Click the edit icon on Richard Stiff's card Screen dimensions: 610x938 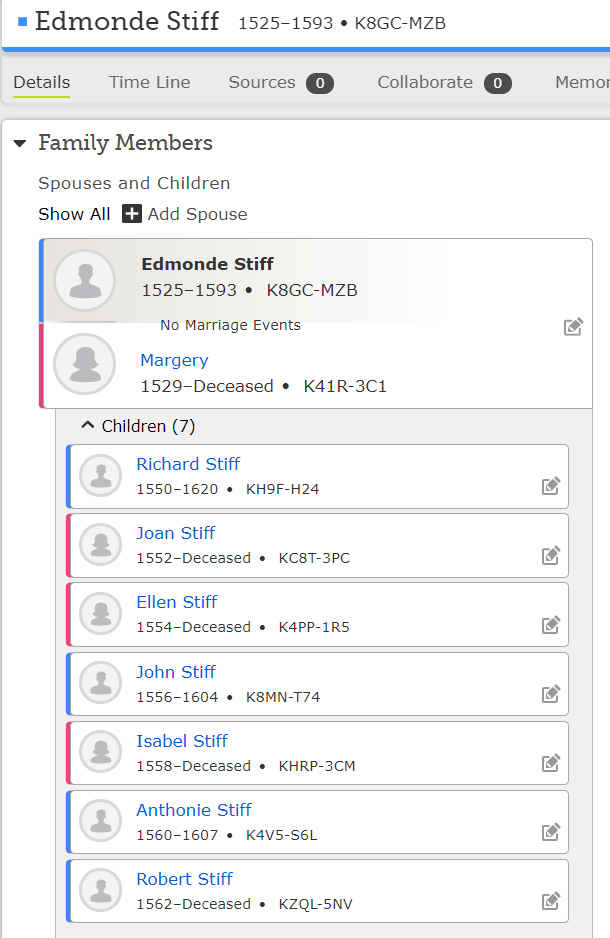coord(551,486)
